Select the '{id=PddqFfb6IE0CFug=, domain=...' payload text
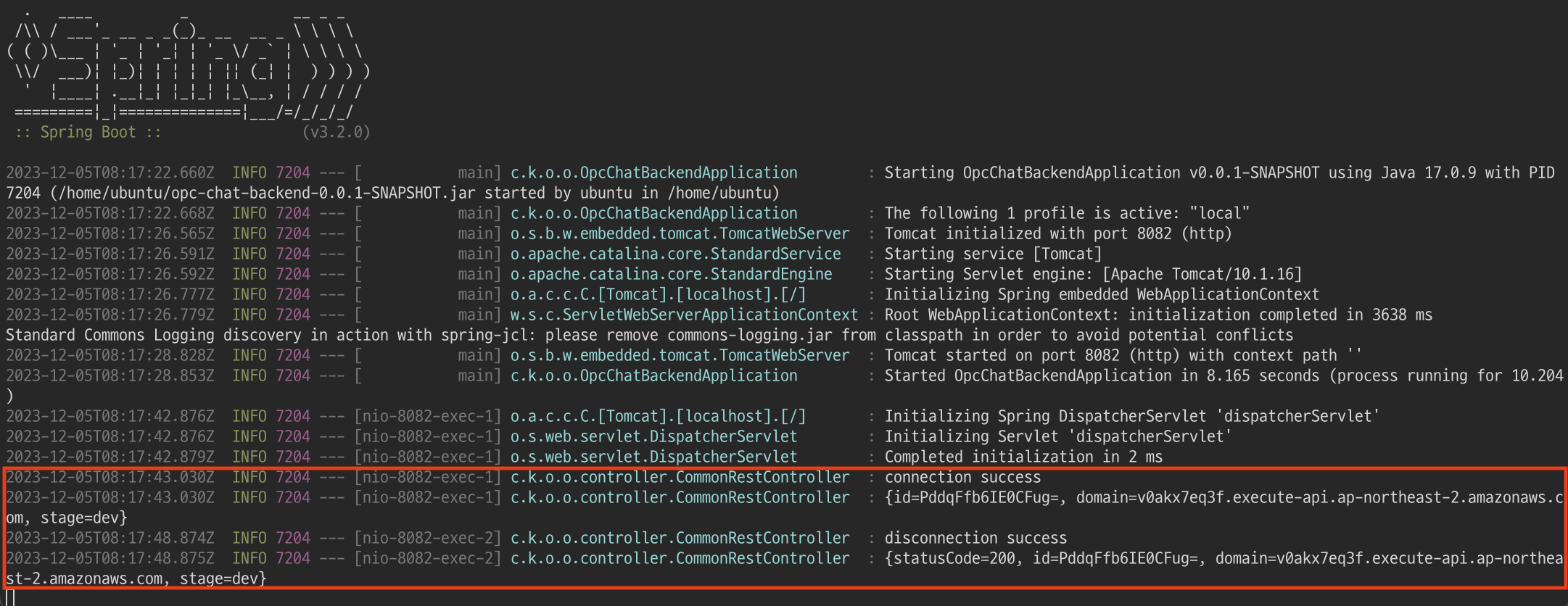Viewport: 1568px width, 606px height. pyautogui.click(x=1224, y=497)
